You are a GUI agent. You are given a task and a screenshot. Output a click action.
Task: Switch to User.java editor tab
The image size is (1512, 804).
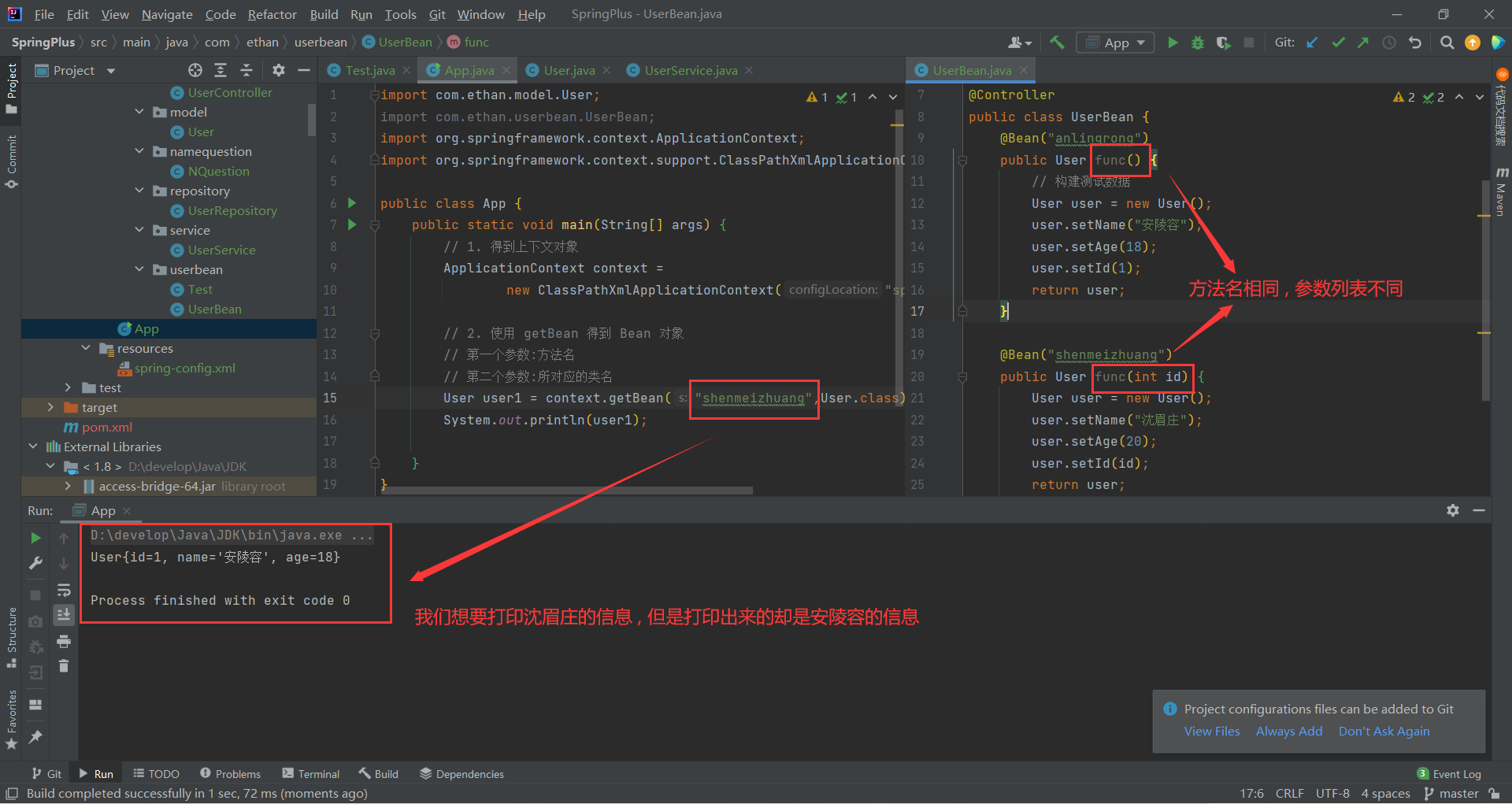(x=569, y=70)
